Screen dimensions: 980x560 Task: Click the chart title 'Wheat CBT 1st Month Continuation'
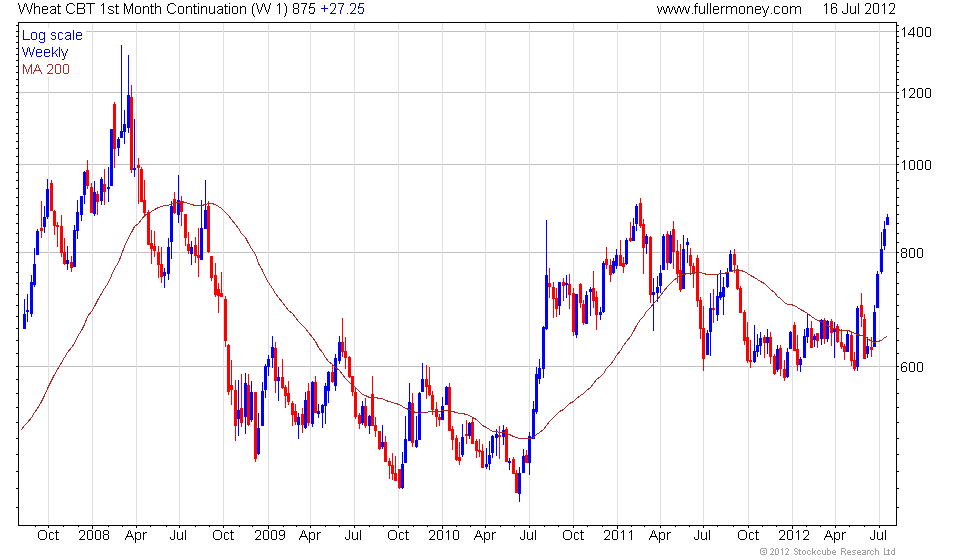[132, 9]
